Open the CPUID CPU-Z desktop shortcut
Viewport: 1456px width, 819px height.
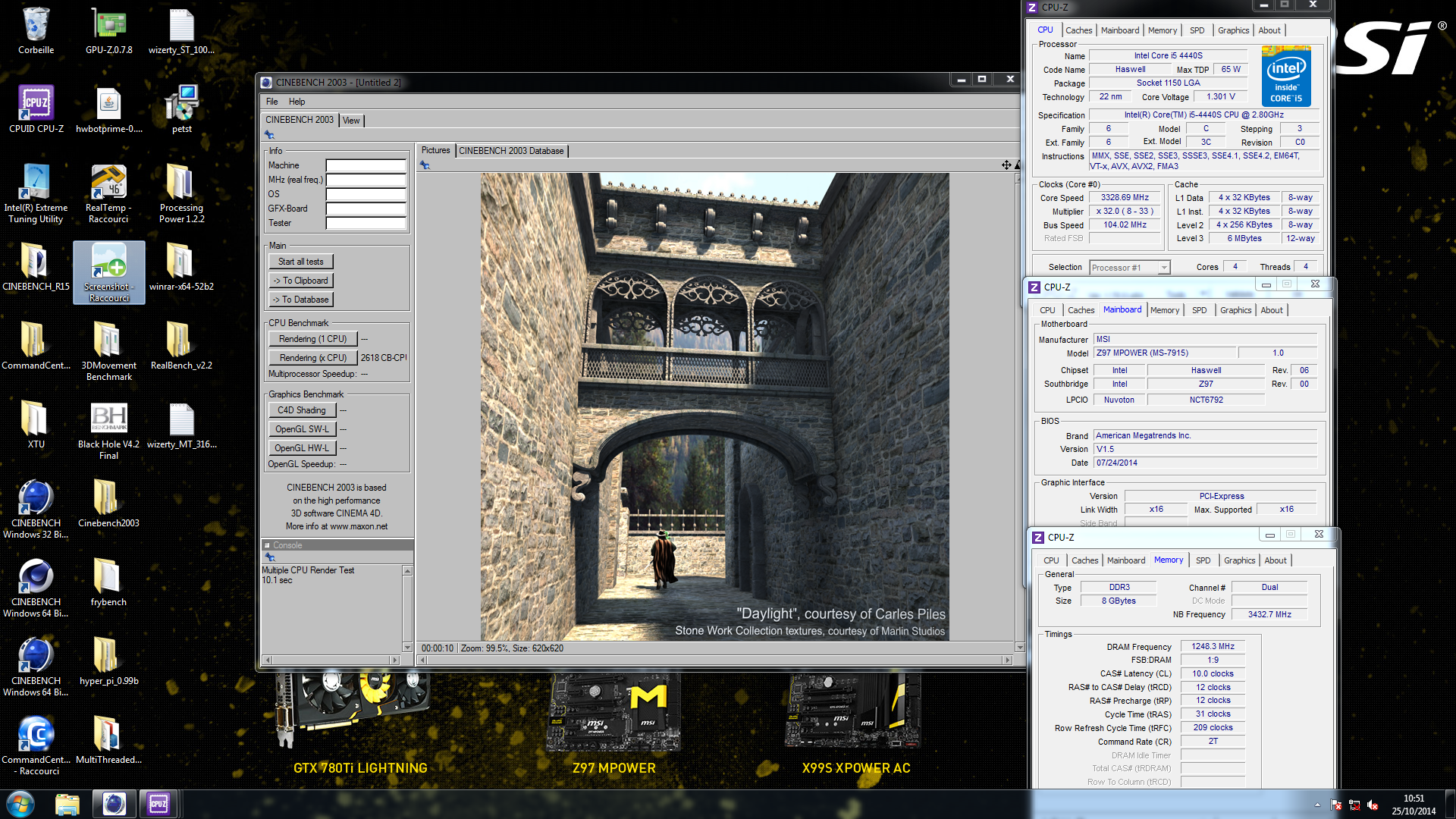tap(36, 109)
